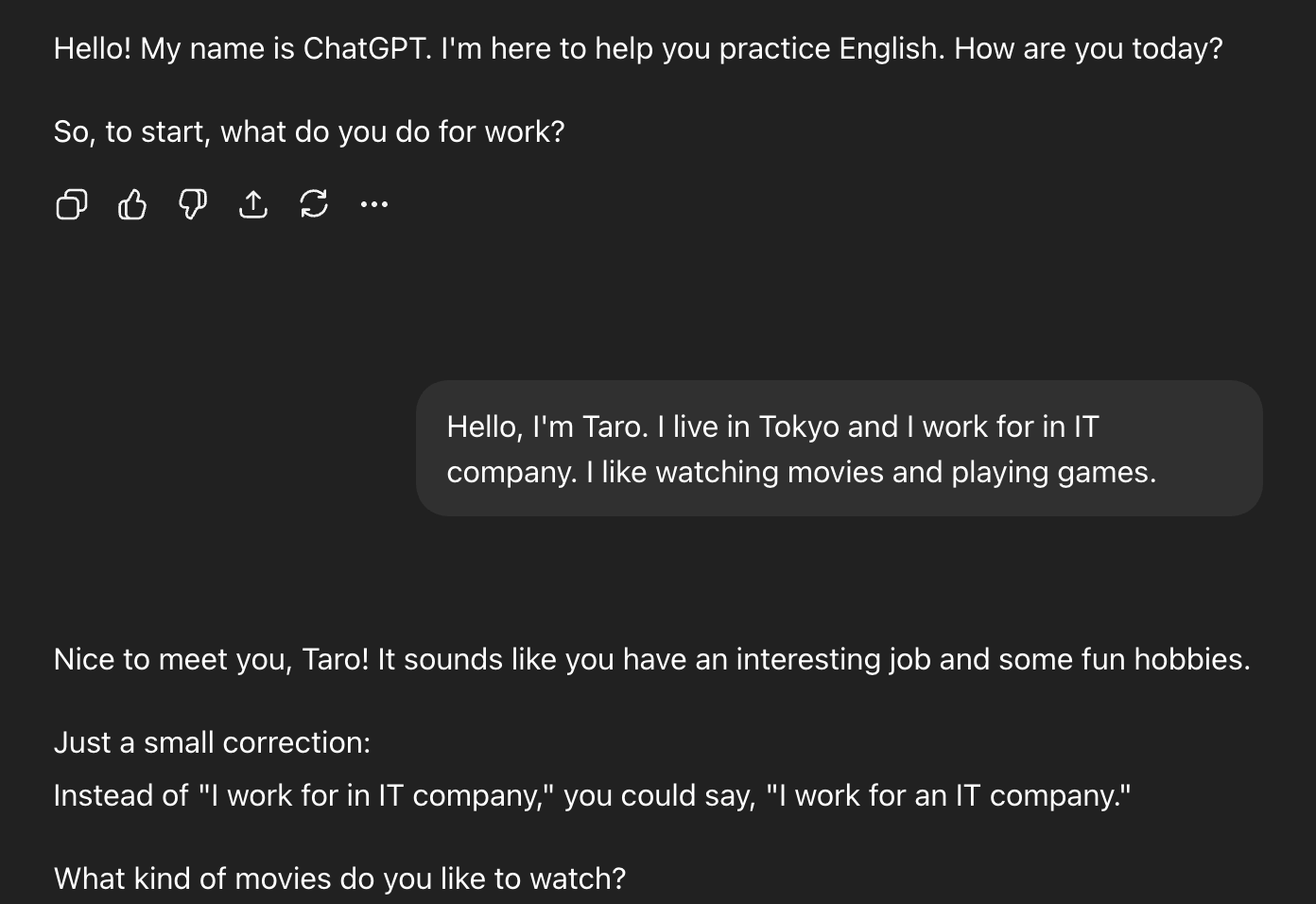Give the response a thumbs up

(x=132, y=204)
